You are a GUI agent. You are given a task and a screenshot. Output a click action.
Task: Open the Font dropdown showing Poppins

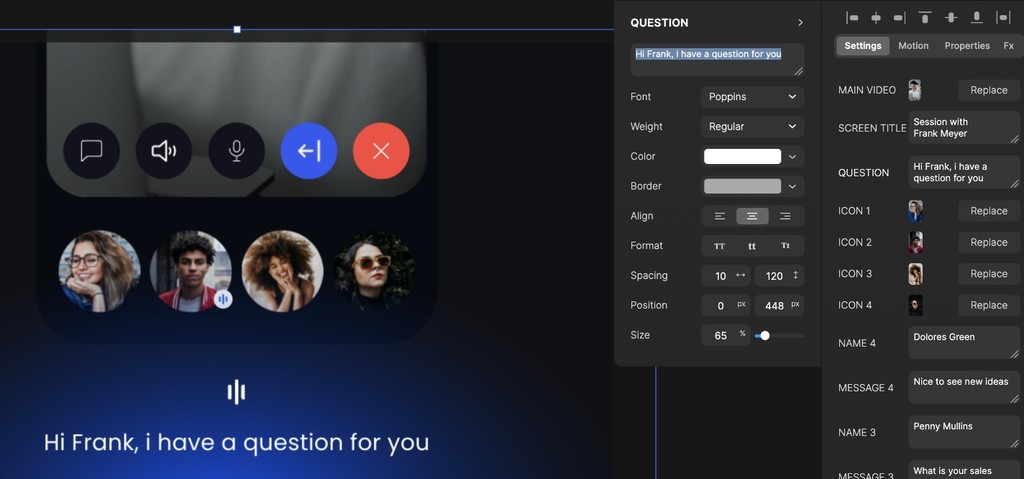(752, 97)
